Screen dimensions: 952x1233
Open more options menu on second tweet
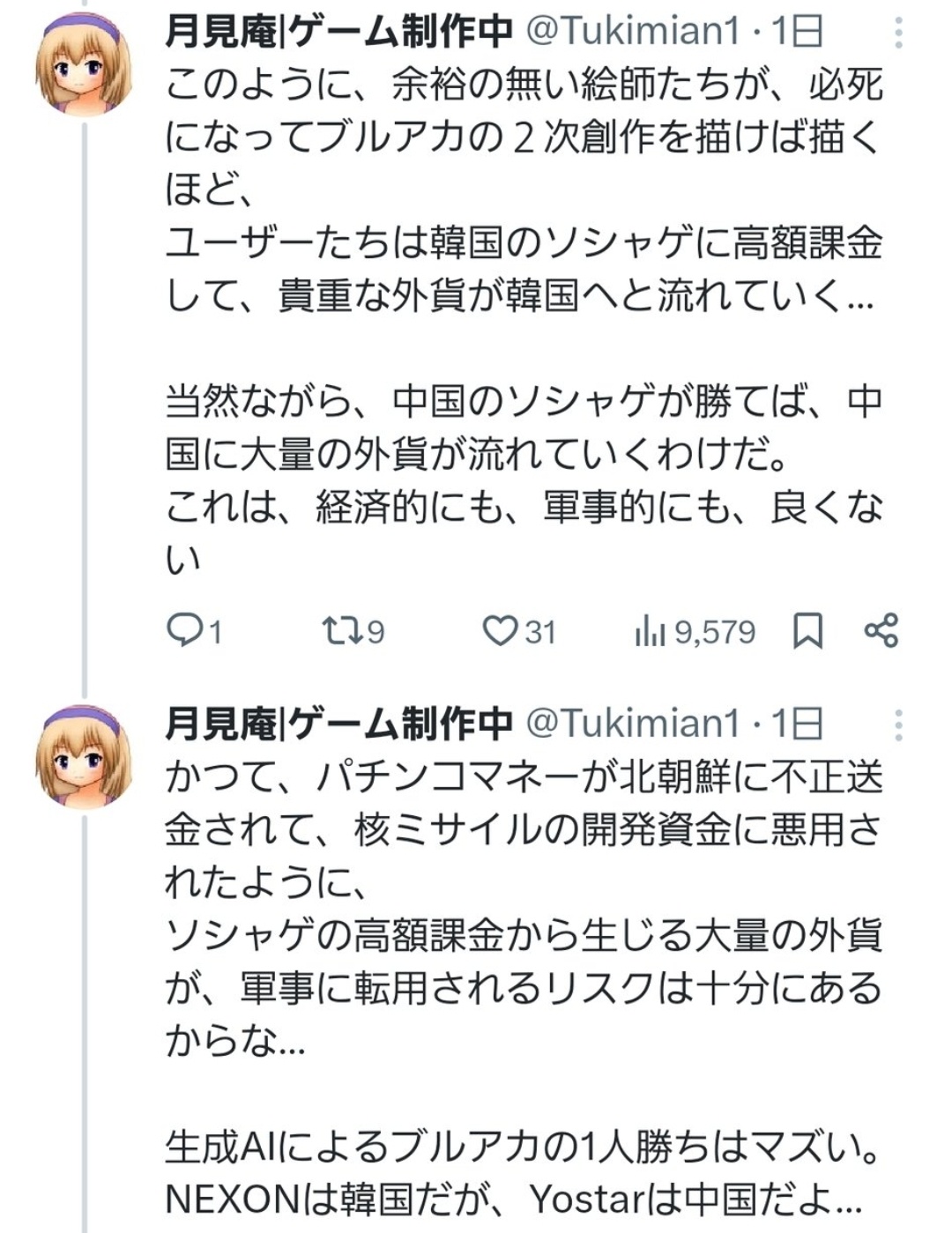898,725
